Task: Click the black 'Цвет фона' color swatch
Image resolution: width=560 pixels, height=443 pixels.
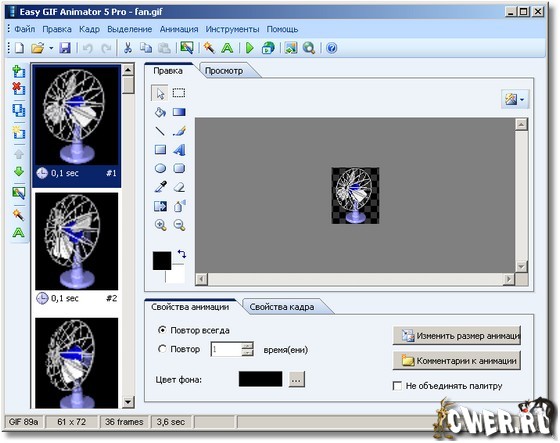Action: coord(260,379)
